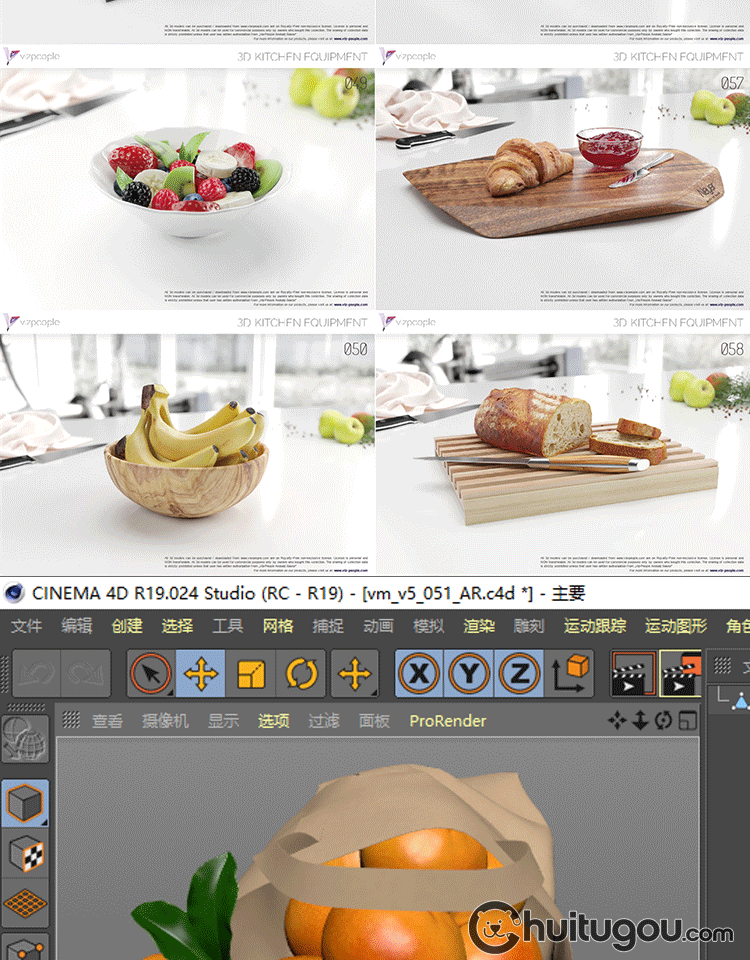This screenshot has height=960, width=750.
Task: Select the Workplane mode icon
Action: (25, 904)
